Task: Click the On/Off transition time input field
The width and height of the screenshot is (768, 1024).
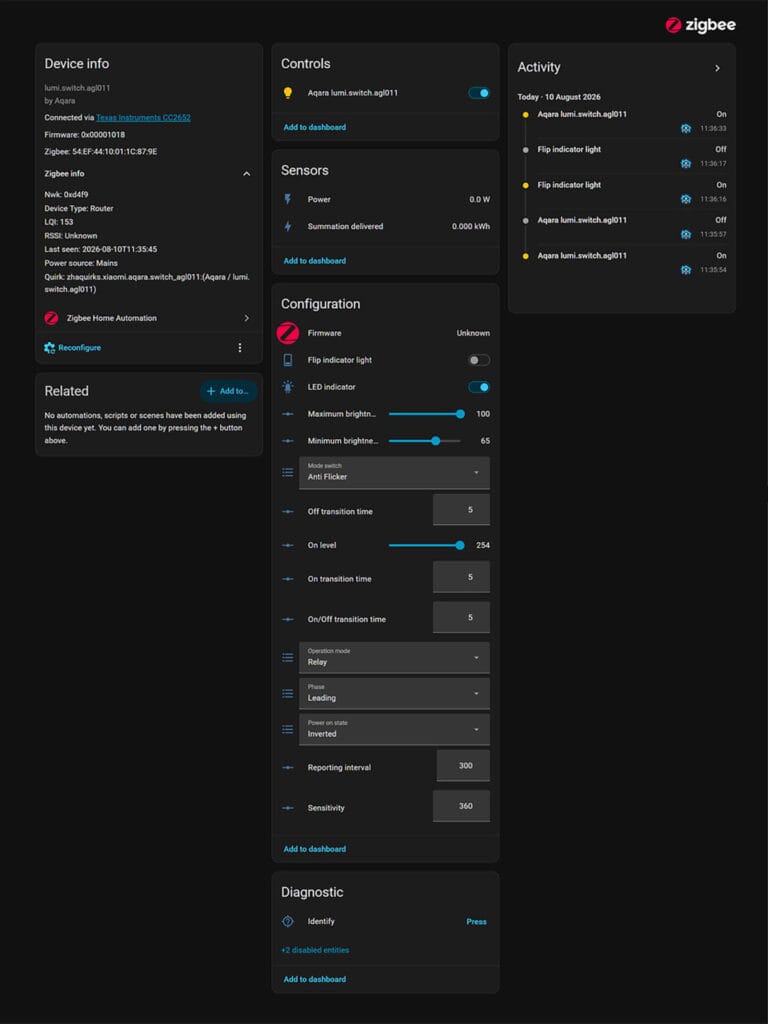Action: coord(462,617)
